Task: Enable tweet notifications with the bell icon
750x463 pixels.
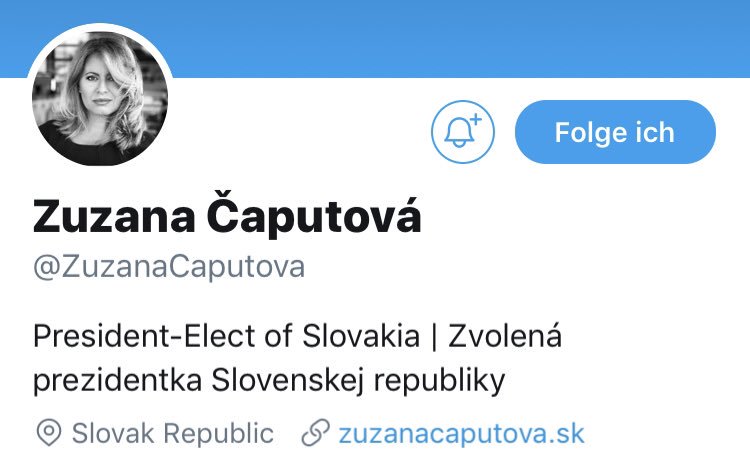Action: point(463,132)
